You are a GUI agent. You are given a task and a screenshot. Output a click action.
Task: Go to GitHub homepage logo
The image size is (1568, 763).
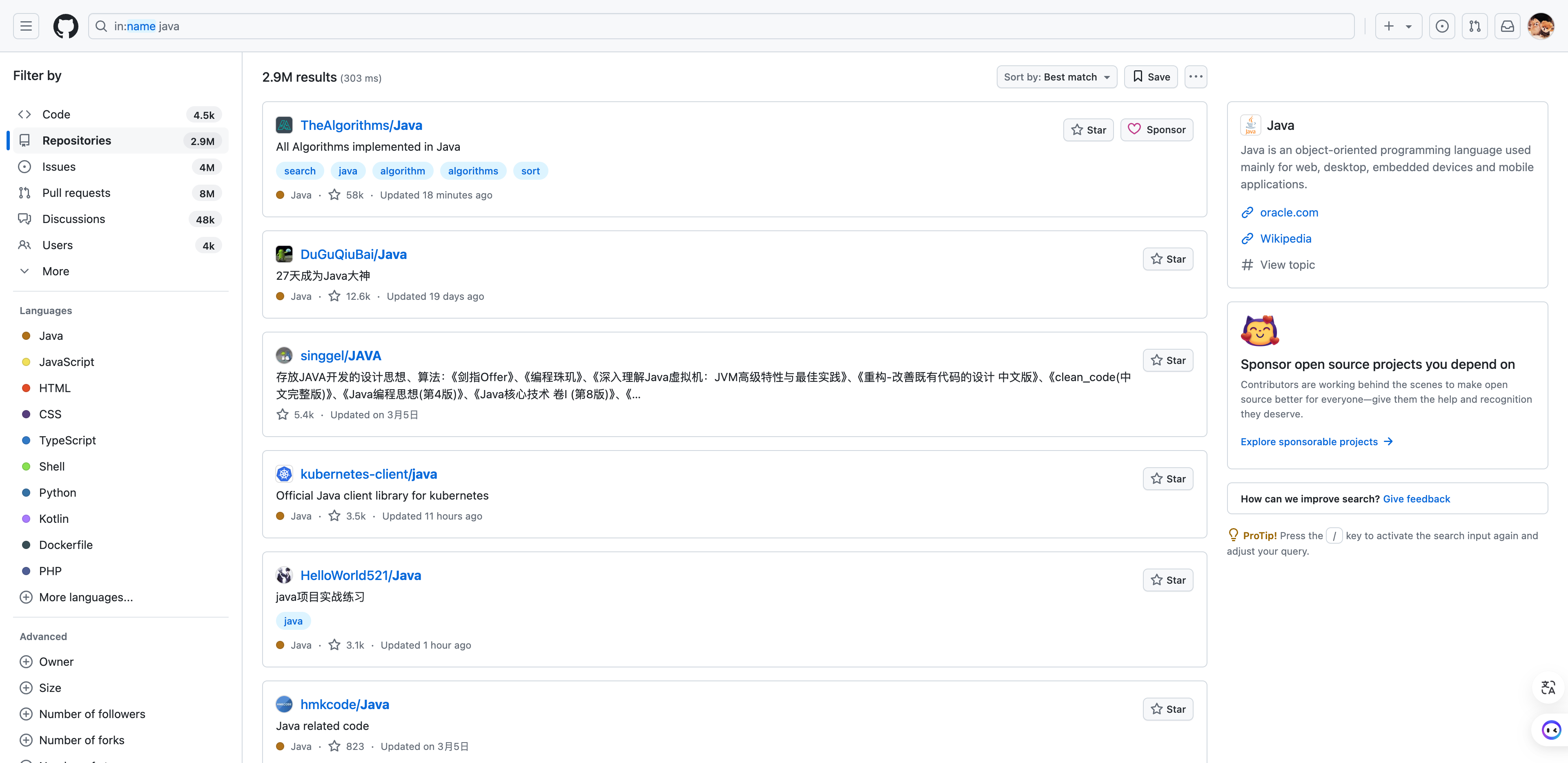point(65,26)
